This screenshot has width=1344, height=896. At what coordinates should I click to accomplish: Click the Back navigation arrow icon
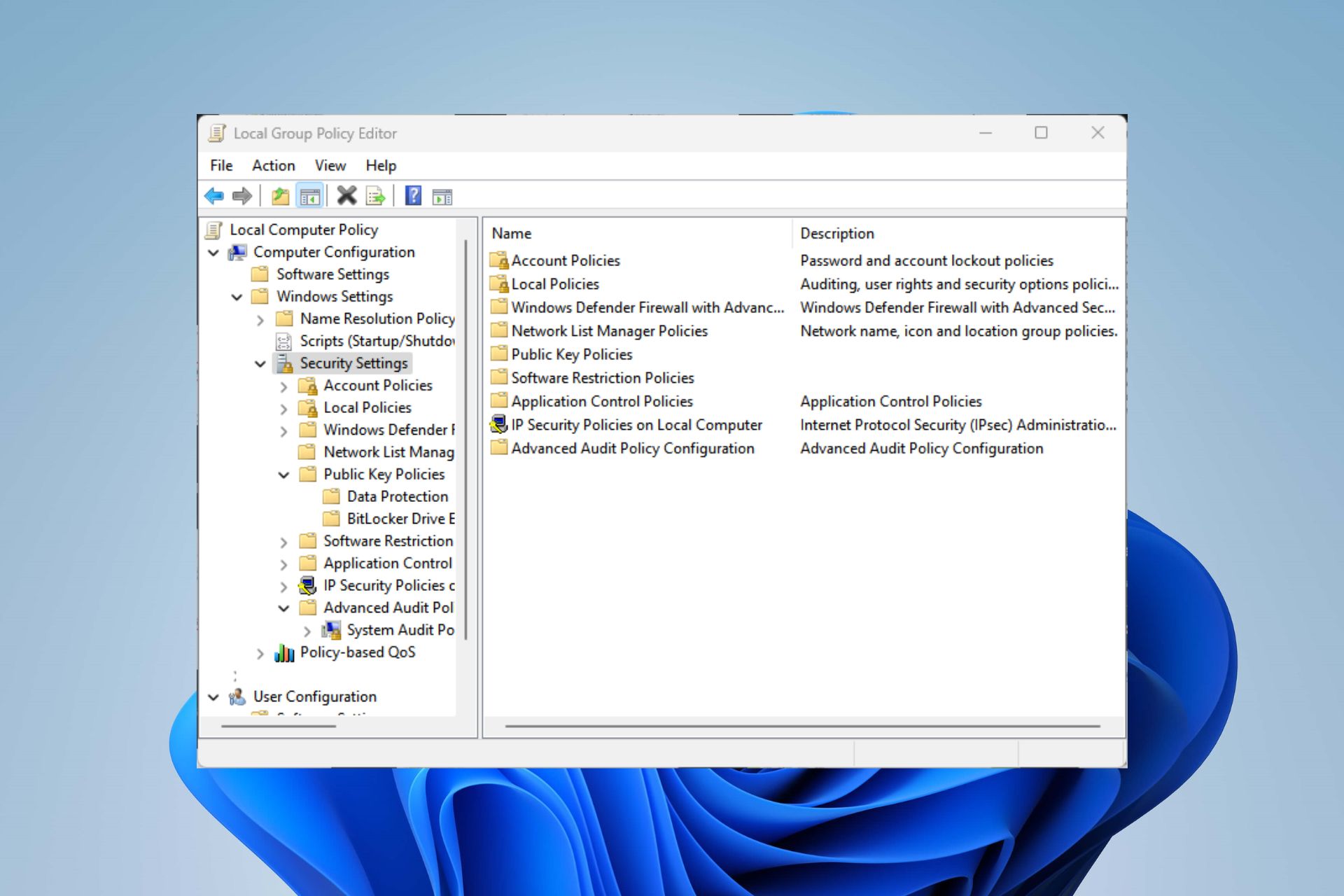pos(214,195)
